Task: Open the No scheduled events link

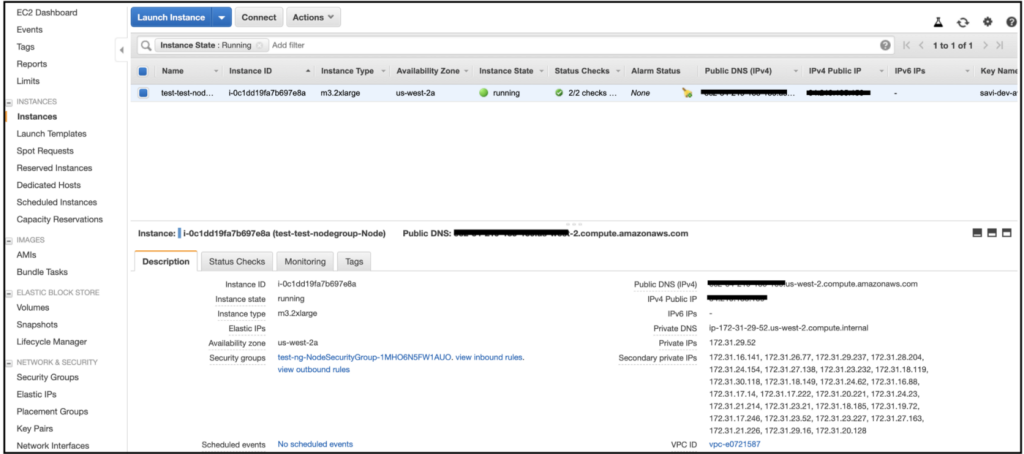Action: [x=315, y=444]
